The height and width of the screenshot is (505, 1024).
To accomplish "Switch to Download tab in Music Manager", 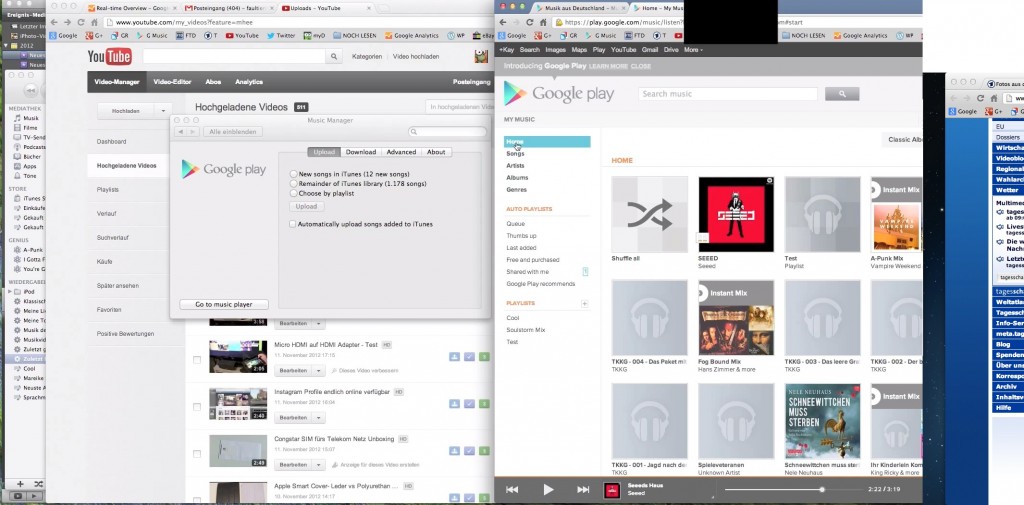I will [360, 152].
